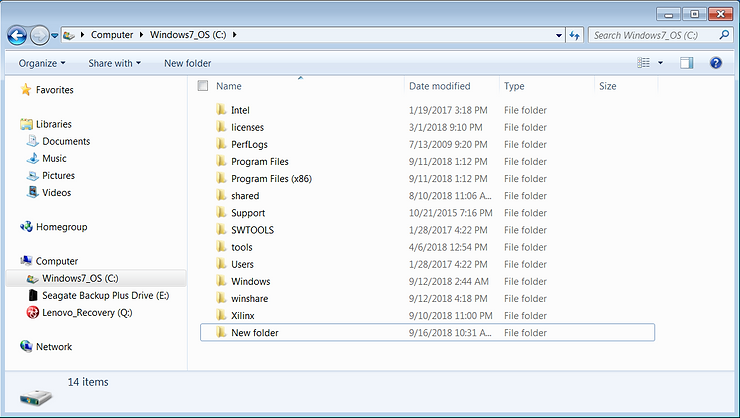Open the address bar history dropdown

click(x=559, y=35)
